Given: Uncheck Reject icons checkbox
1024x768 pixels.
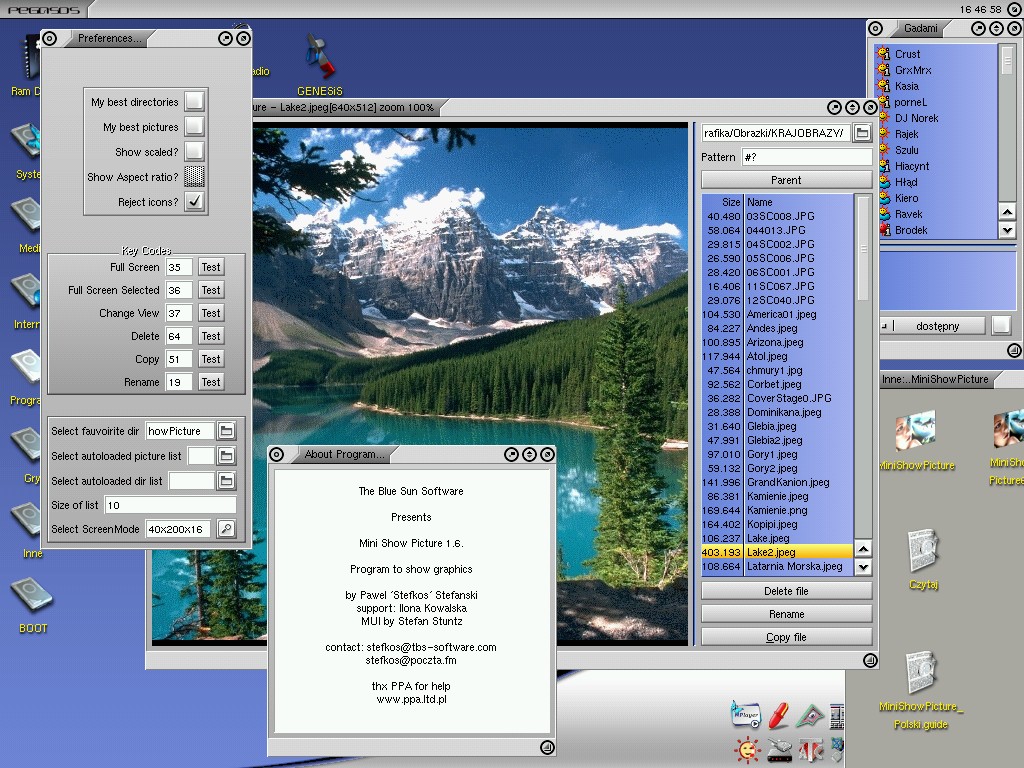Looking at the screenshot, I should point(195,201).
